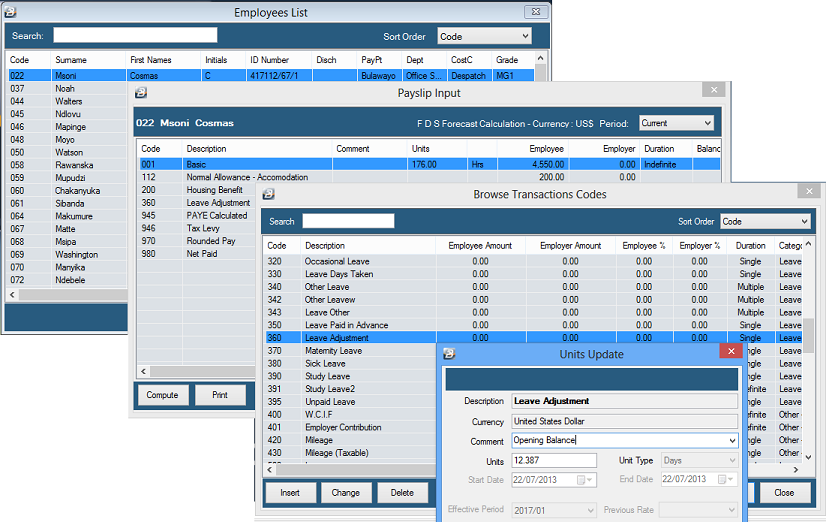This screenshot has width=826, height=522.
Task: Select Leave Days Taken transaction code row
Action: (533, 274)
